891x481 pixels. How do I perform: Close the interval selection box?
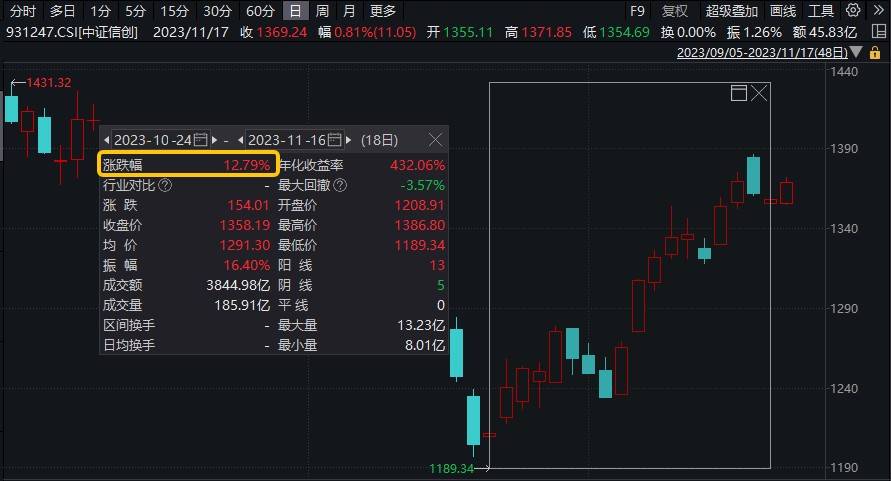(x=759, y=93)
